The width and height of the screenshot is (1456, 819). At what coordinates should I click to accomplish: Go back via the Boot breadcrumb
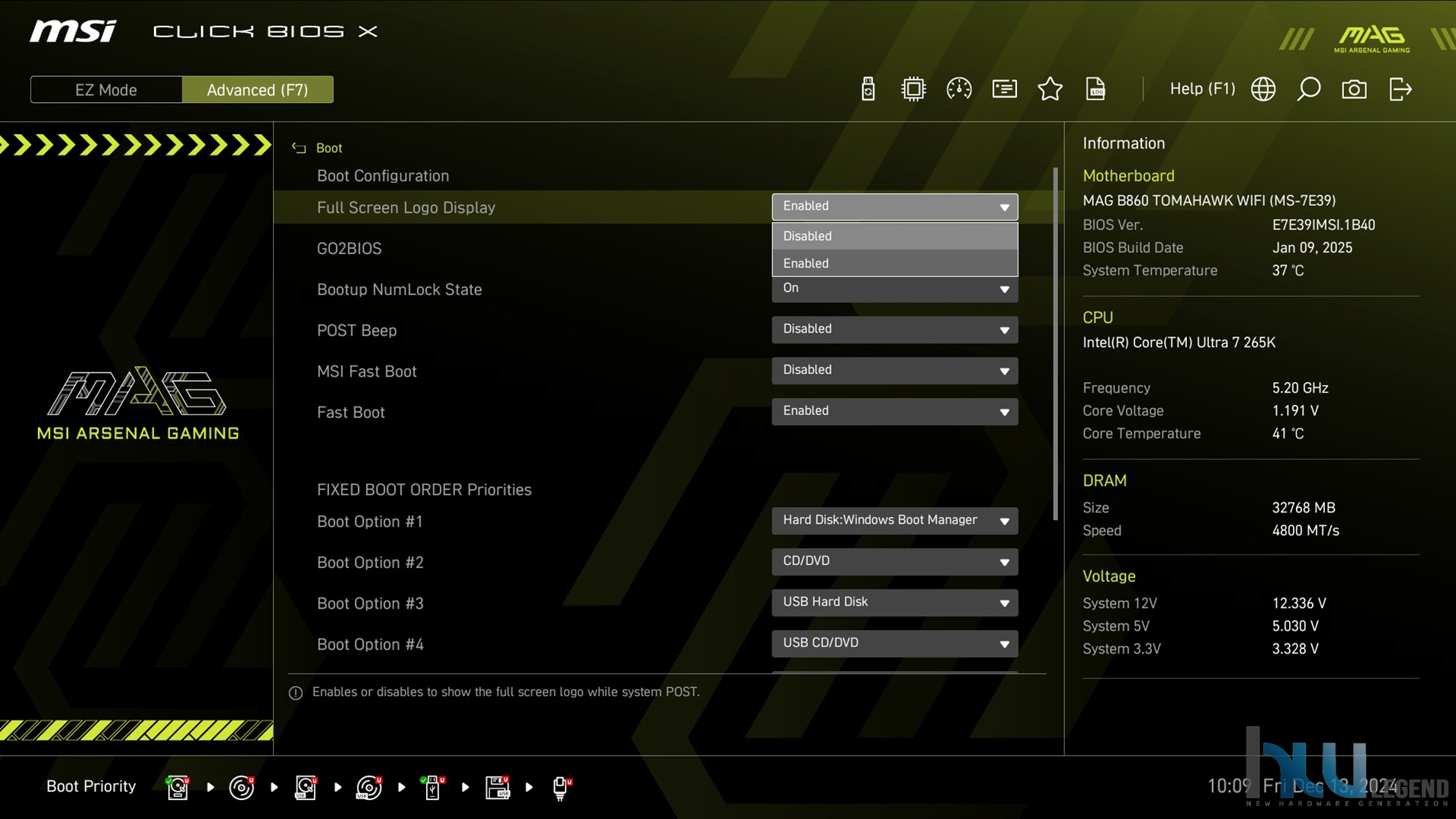329,148
